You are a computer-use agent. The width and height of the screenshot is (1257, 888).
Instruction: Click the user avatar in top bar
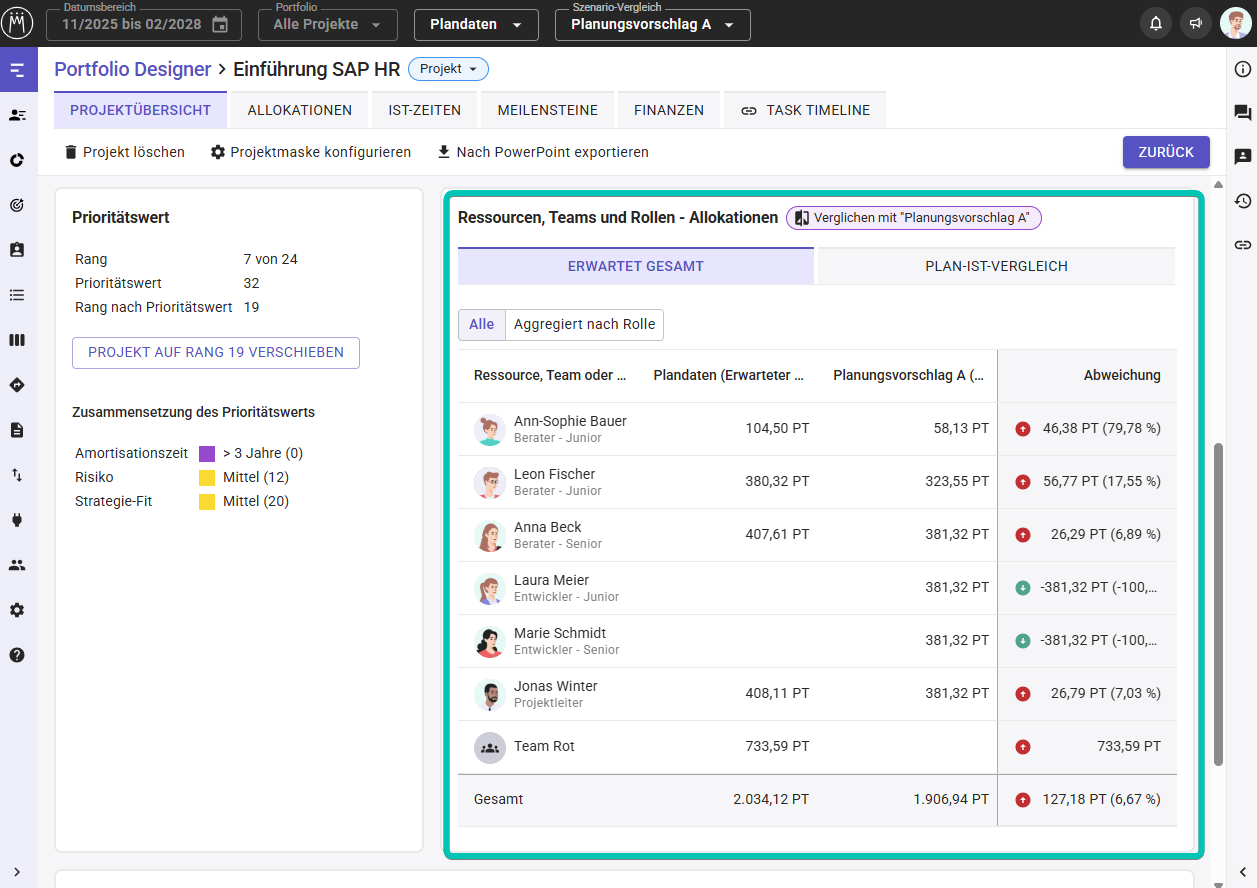click(1235, 24)
